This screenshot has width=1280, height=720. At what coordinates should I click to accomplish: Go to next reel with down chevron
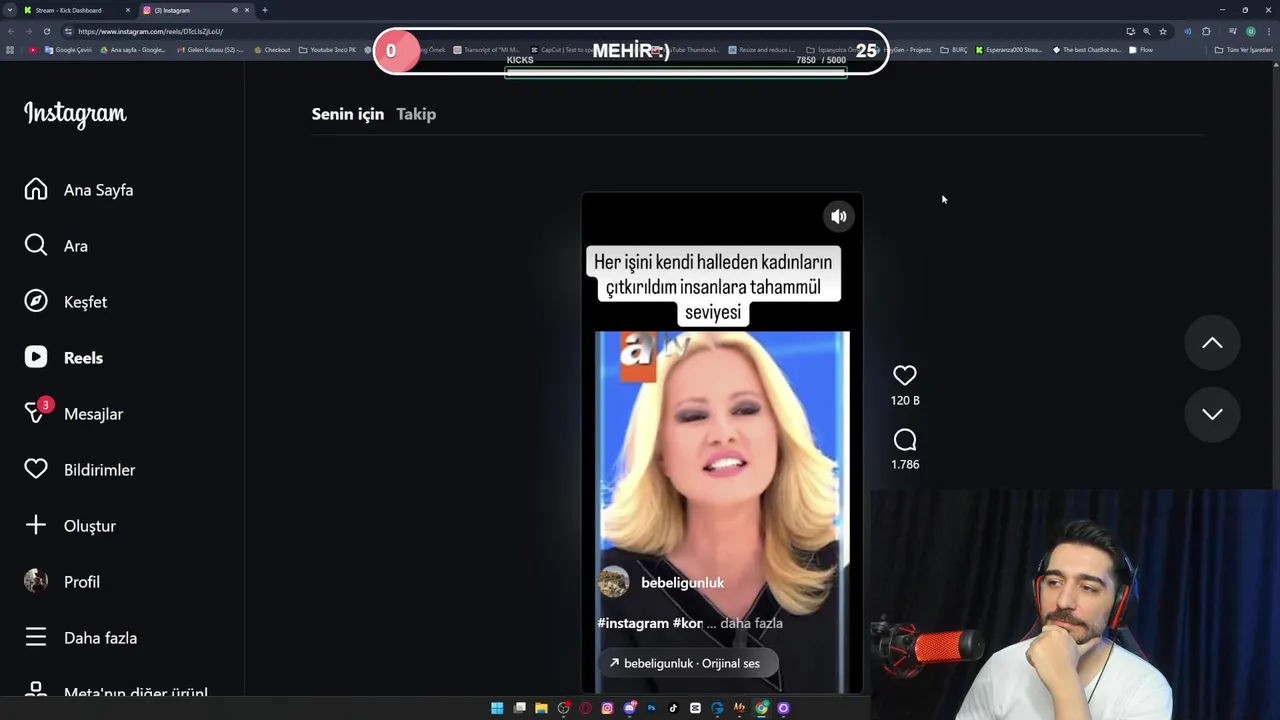[x=1212, y=414]
